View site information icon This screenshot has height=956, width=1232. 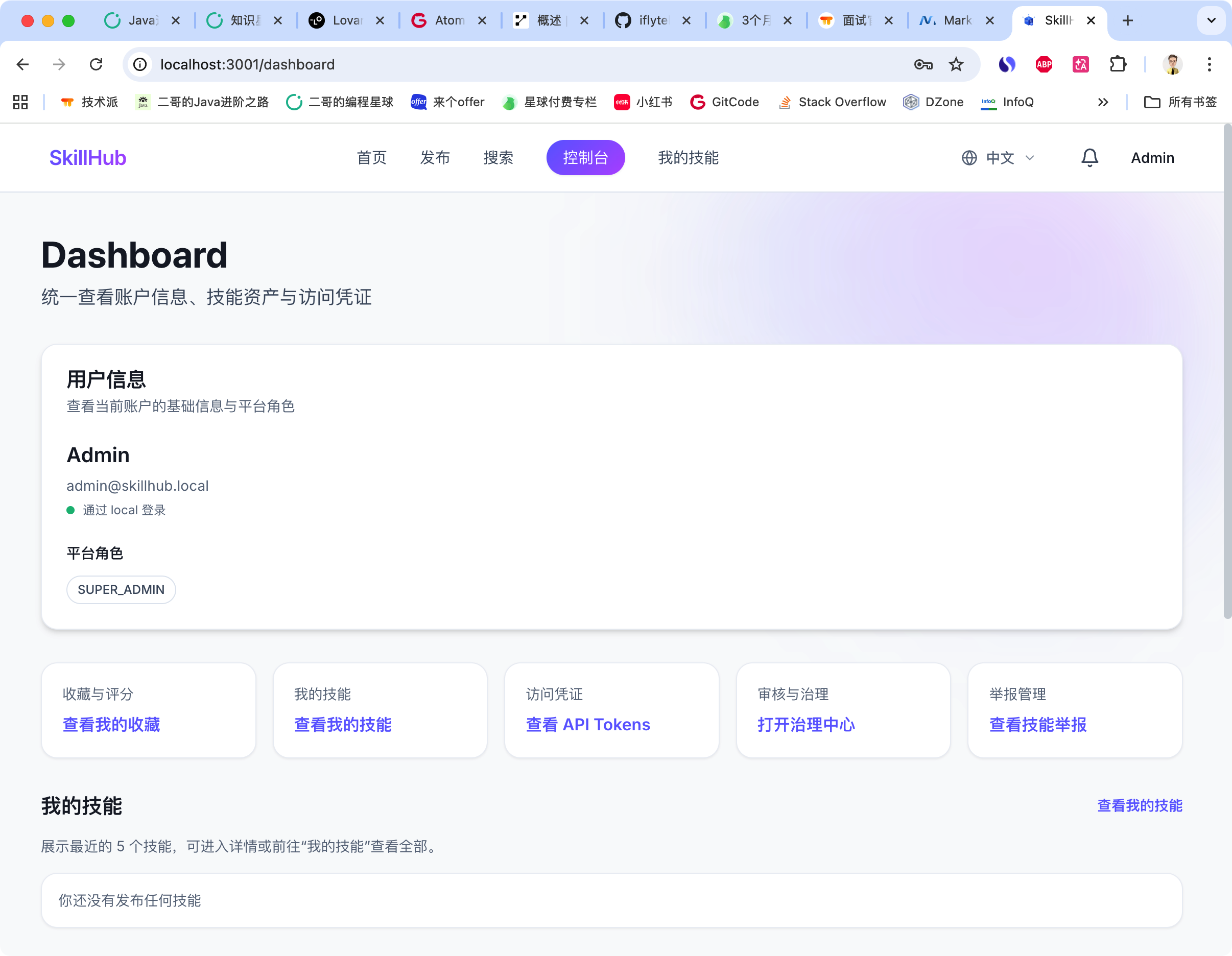140,65
